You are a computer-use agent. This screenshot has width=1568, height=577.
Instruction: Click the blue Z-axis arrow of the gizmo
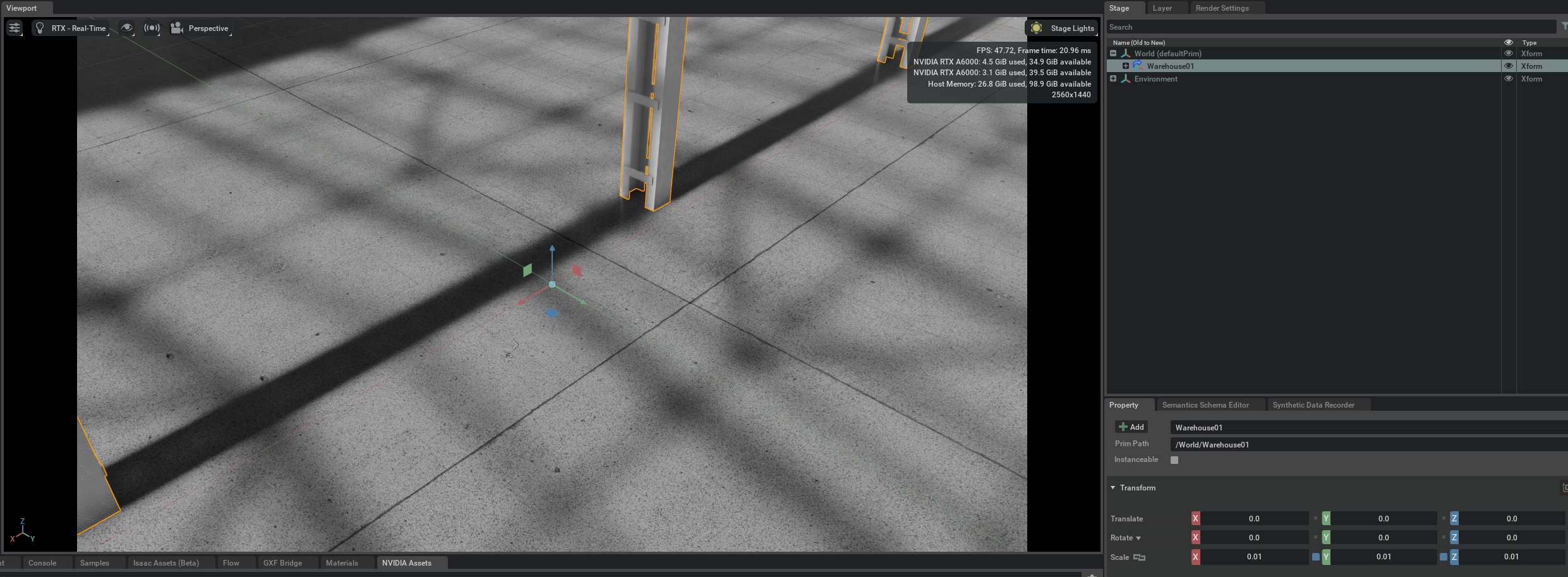552,250
